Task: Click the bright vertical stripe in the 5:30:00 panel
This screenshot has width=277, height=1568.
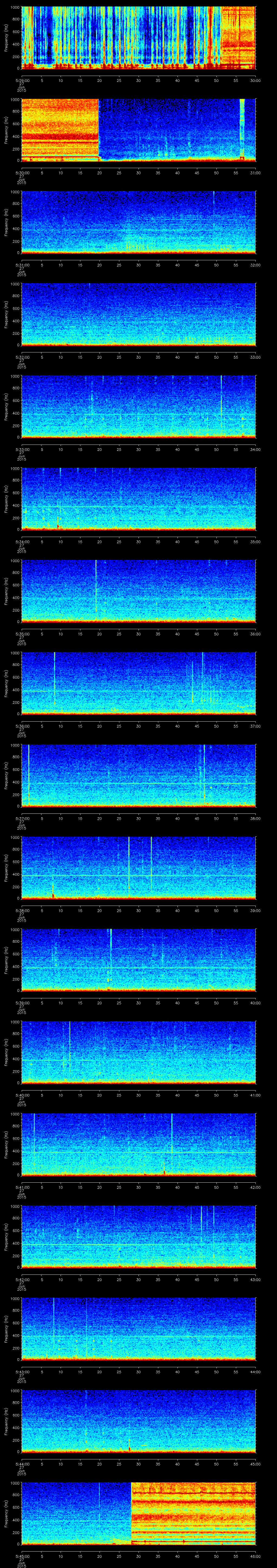Action: pyautogui.click(x=242, y=130)
